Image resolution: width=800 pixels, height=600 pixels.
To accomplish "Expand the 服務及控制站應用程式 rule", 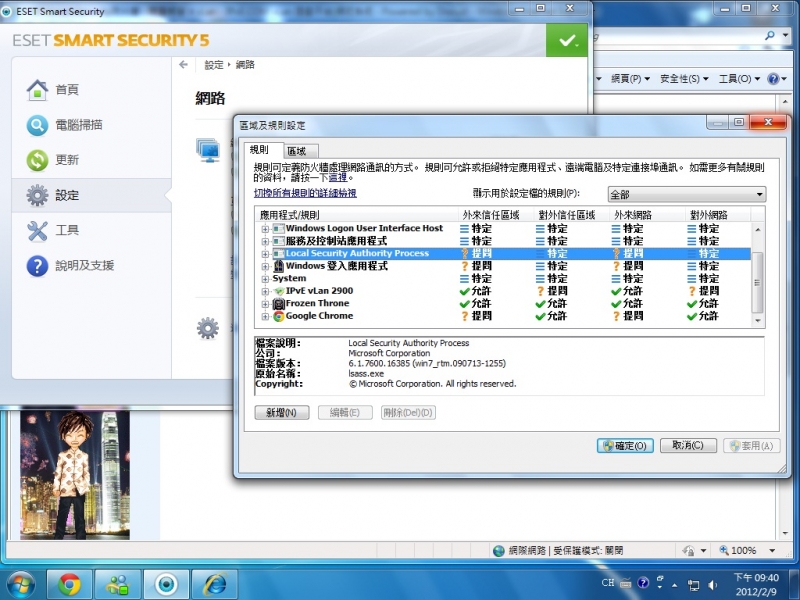I will click(265, 241).
